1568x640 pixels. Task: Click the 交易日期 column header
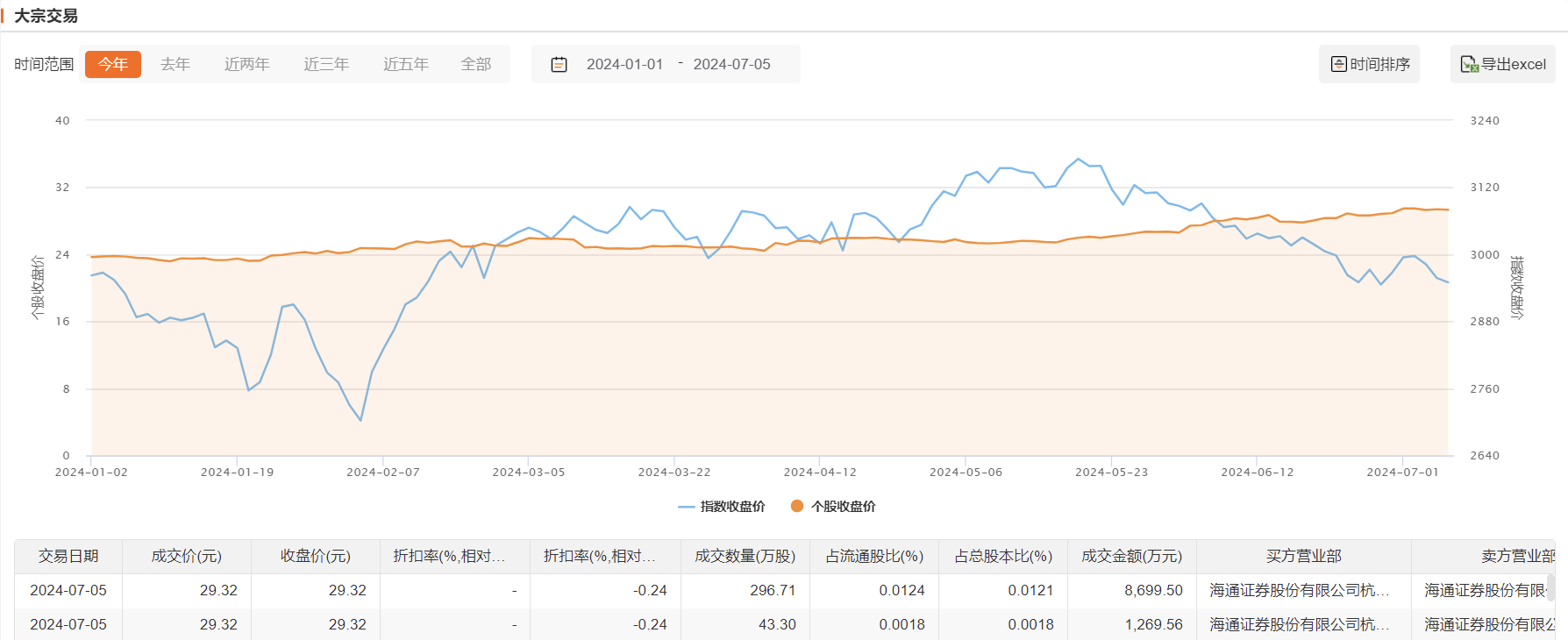[68, 556]
